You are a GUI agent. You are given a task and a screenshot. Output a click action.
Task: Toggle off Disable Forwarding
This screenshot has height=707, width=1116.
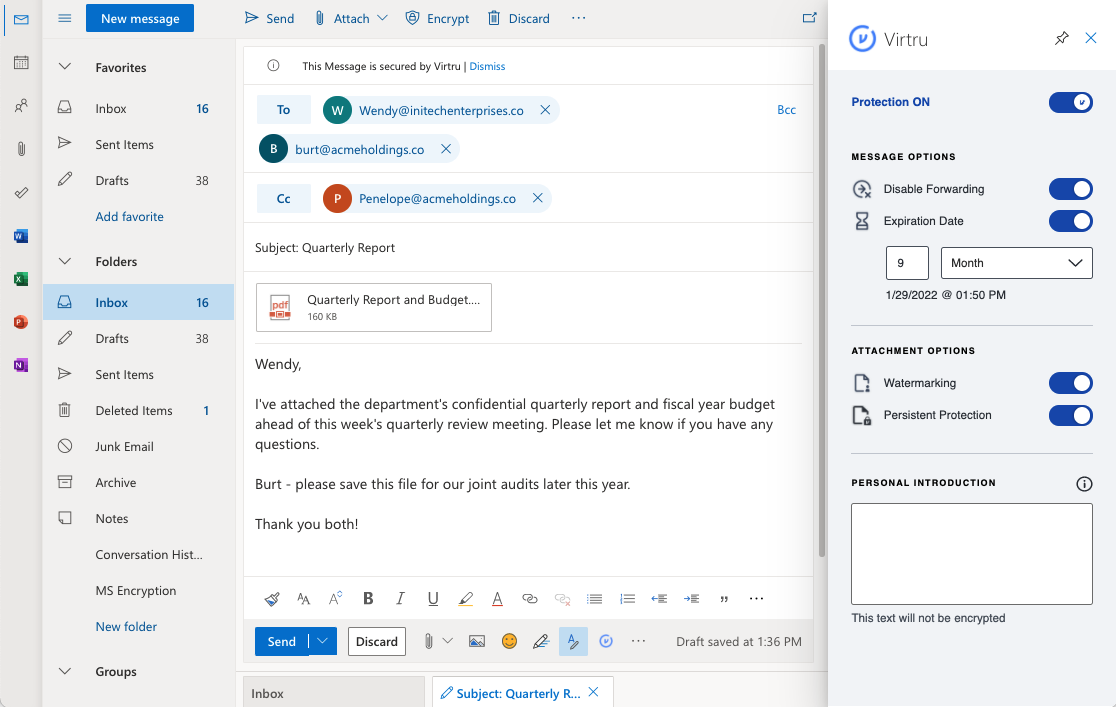tap(1071, 189)
